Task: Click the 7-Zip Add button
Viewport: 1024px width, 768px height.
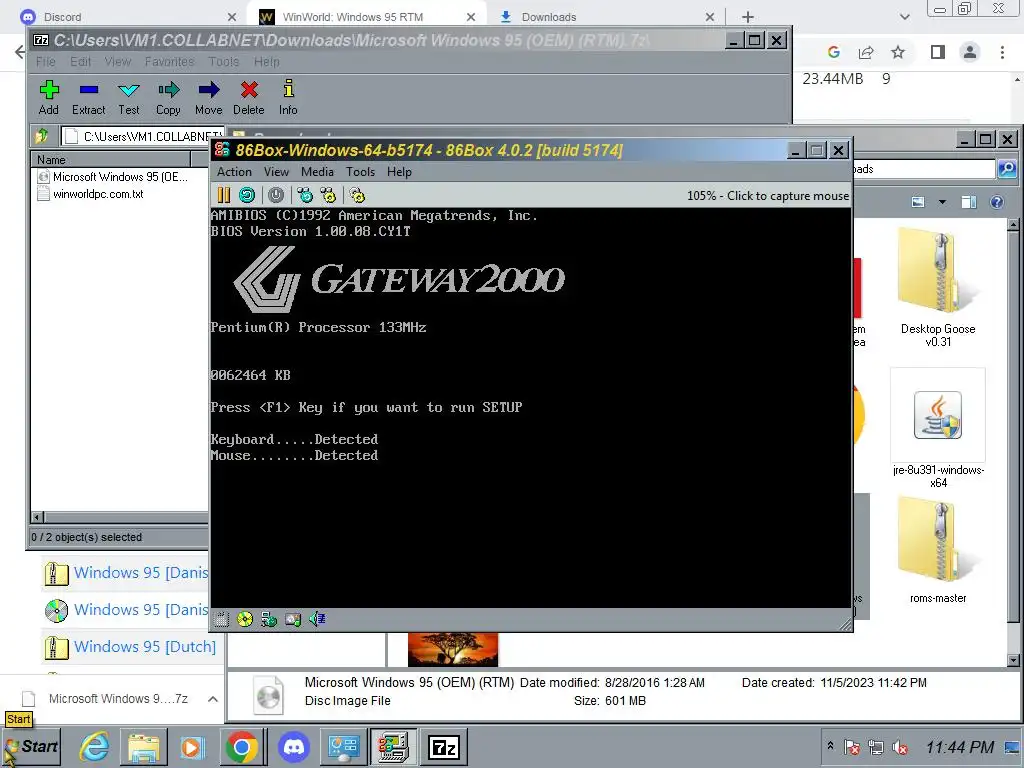Action: tap(49, 98)
